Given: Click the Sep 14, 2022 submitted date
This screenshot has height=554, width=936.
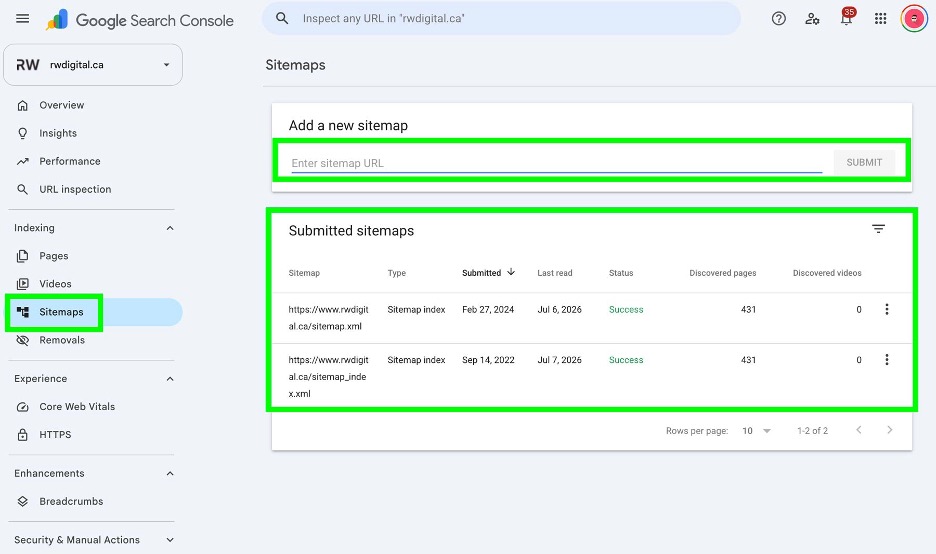Looking at the screenshot, I should 488,360.
